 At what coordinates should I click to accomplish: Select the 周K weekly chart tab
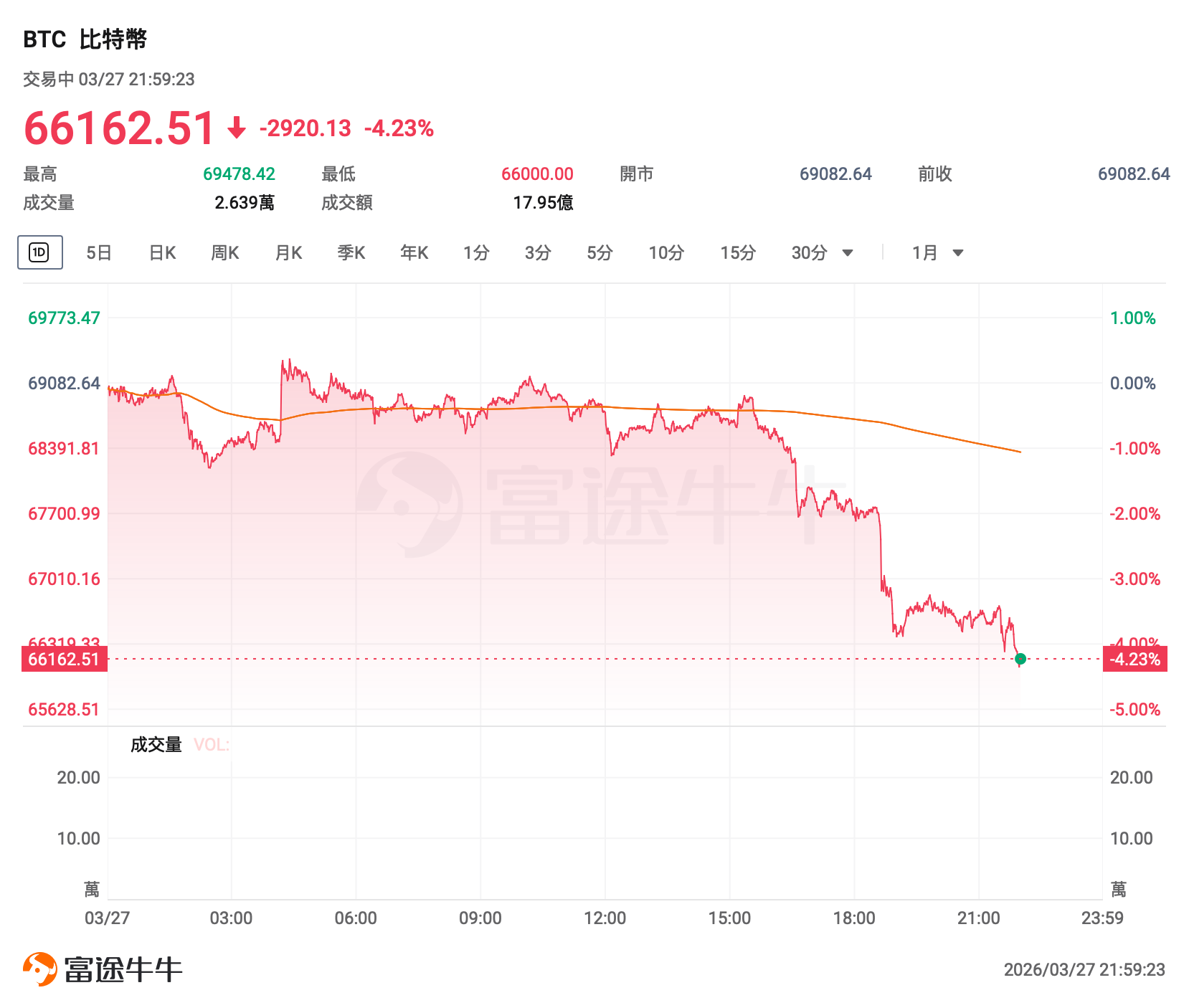point(225,253)
